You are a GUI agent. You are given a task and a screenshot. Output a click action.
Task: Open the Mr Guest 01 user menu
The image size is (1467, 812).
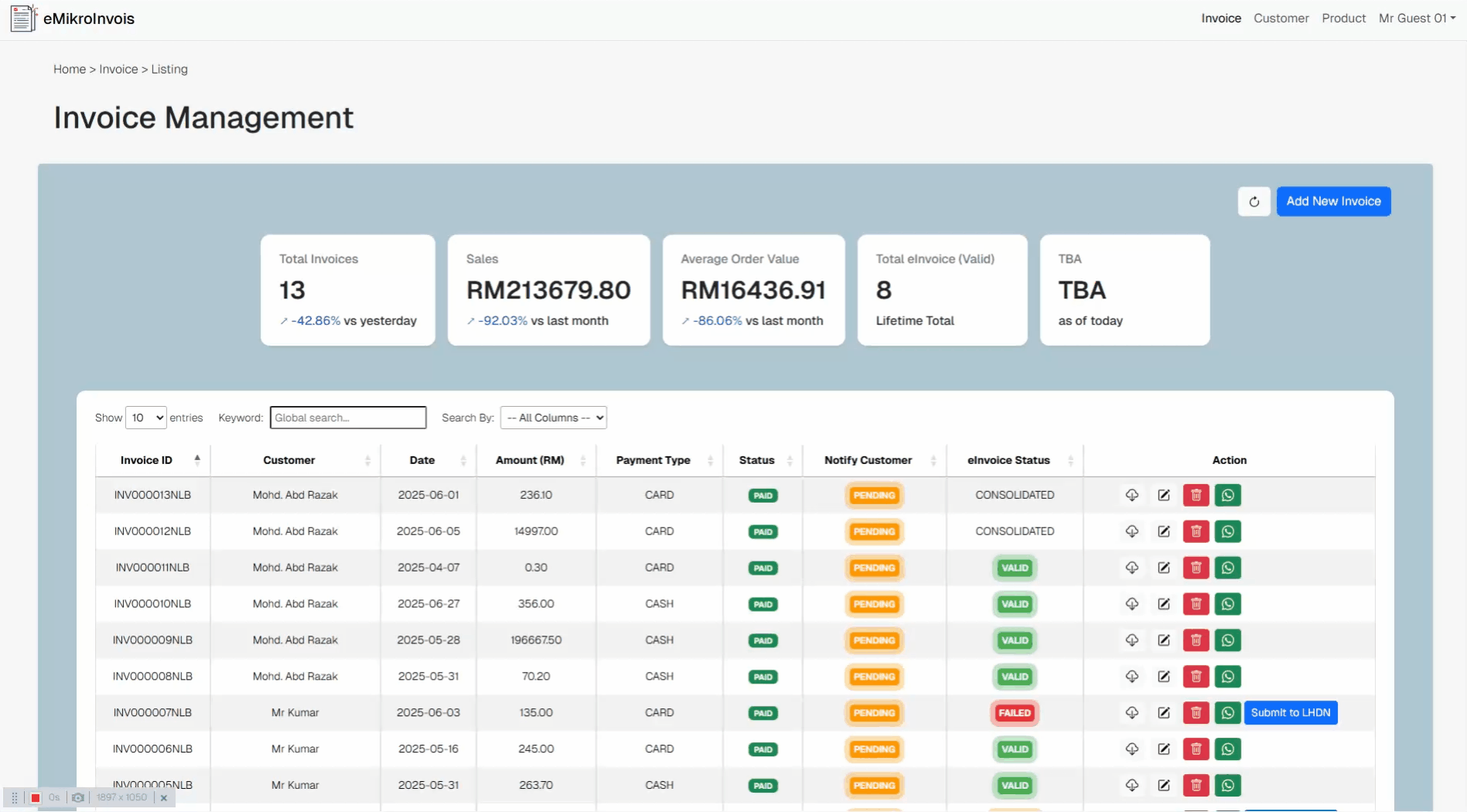[1416, 19]
